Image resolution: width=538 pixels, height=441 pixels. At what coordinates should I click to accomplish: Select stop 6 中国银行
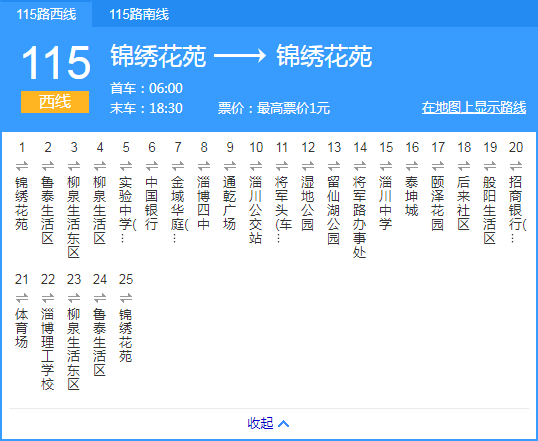152,203
